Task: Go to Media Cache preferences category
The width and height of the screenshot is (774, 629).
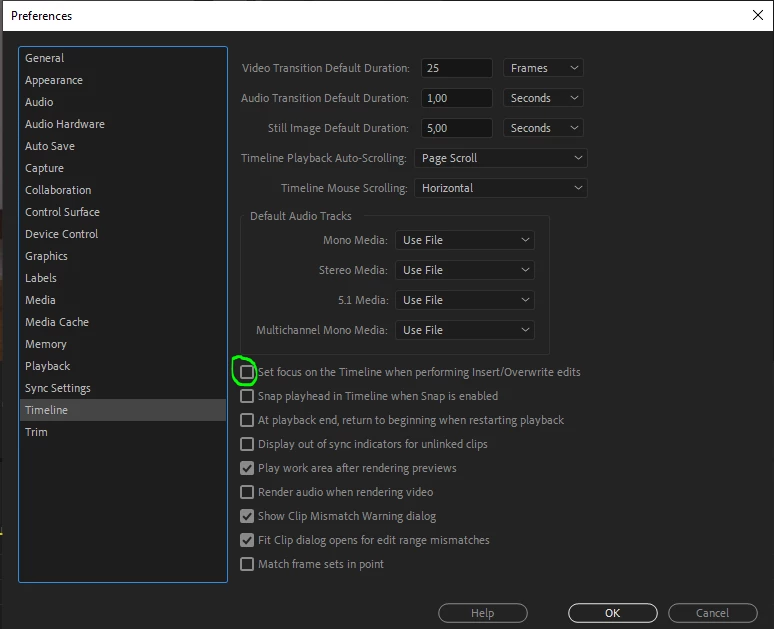Action: [123, 322]
